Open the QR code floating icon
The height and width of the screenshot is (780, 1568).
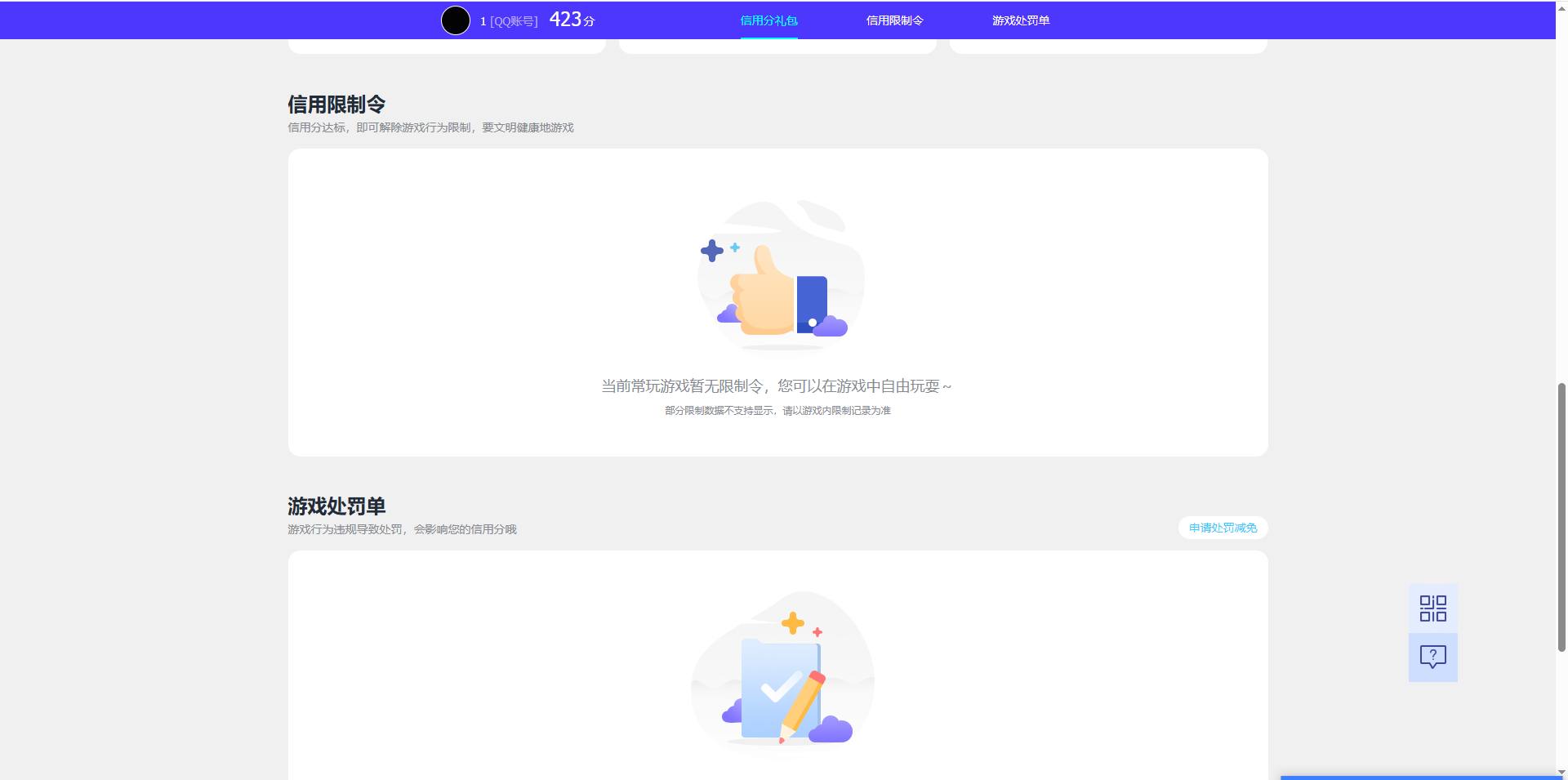point(1432,608)
